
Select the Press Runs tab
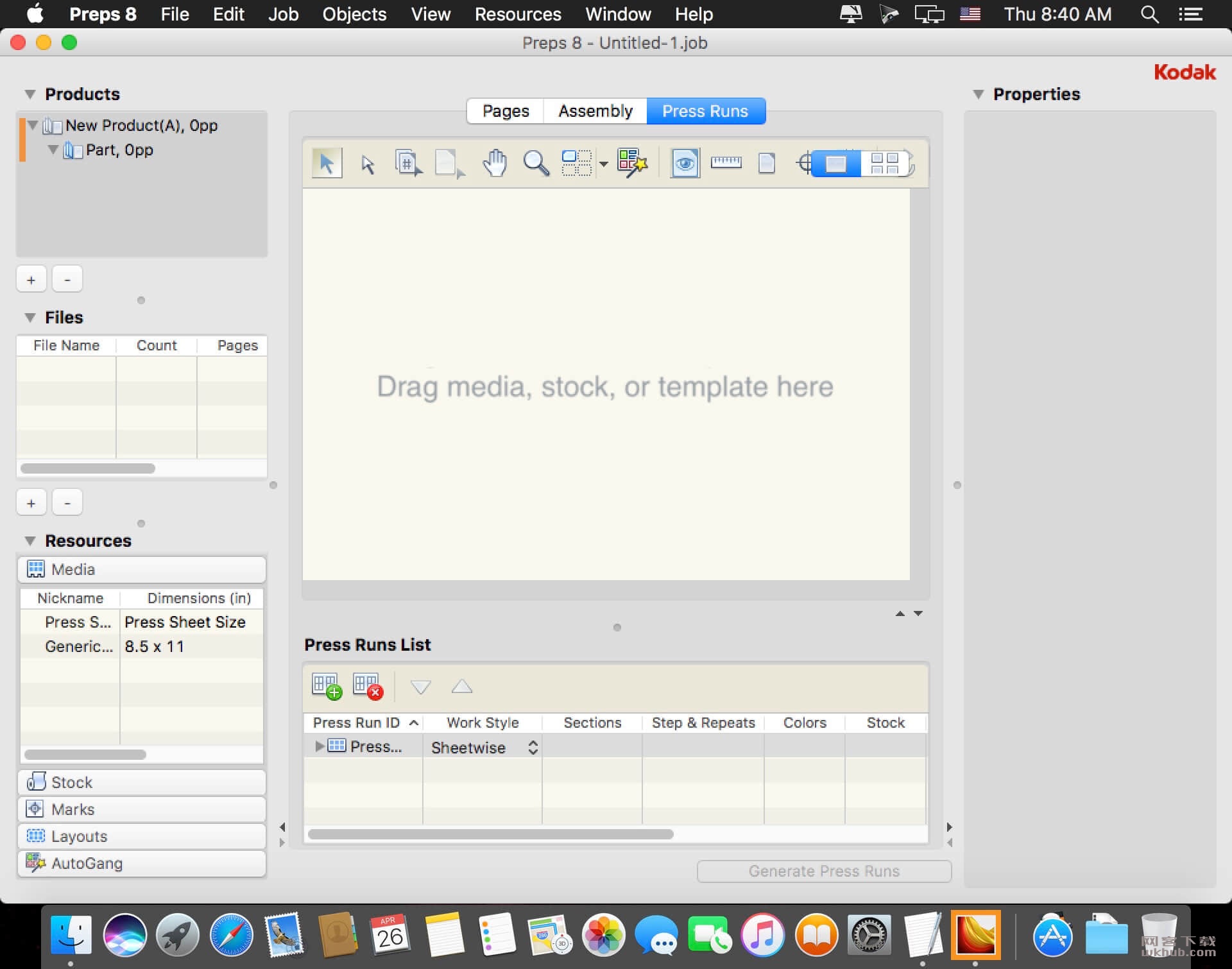[x=705, y=111]
